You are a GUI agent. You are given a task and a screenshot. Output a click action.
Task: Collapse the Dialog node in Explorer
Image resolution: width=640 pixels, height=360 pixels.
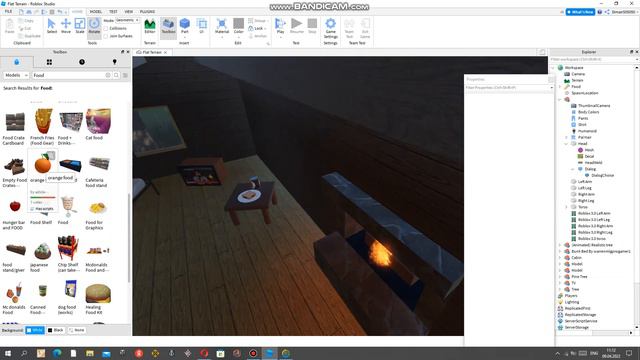click(x=573, y=169)
